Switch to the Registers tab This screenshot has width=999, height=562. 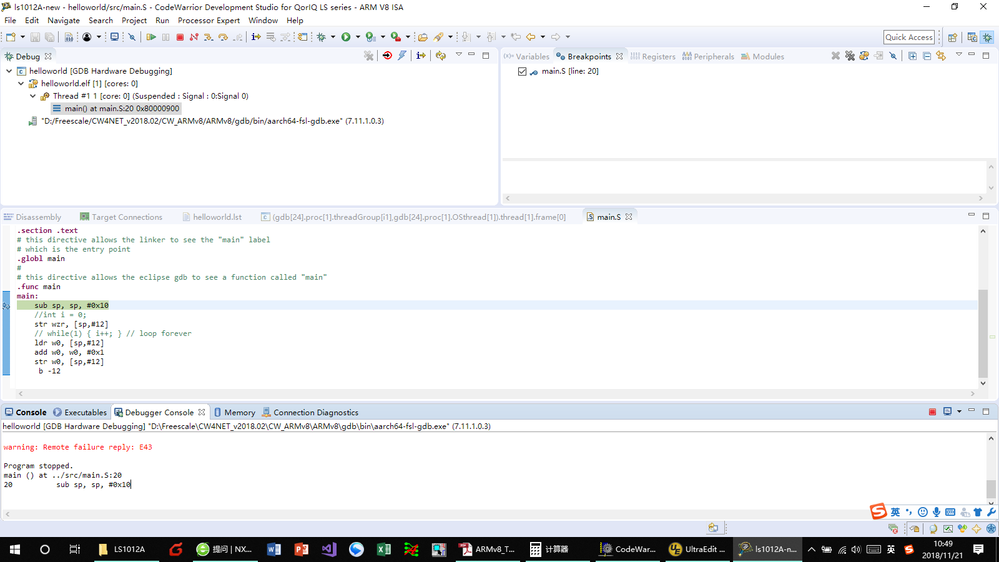tap(652, 56)
